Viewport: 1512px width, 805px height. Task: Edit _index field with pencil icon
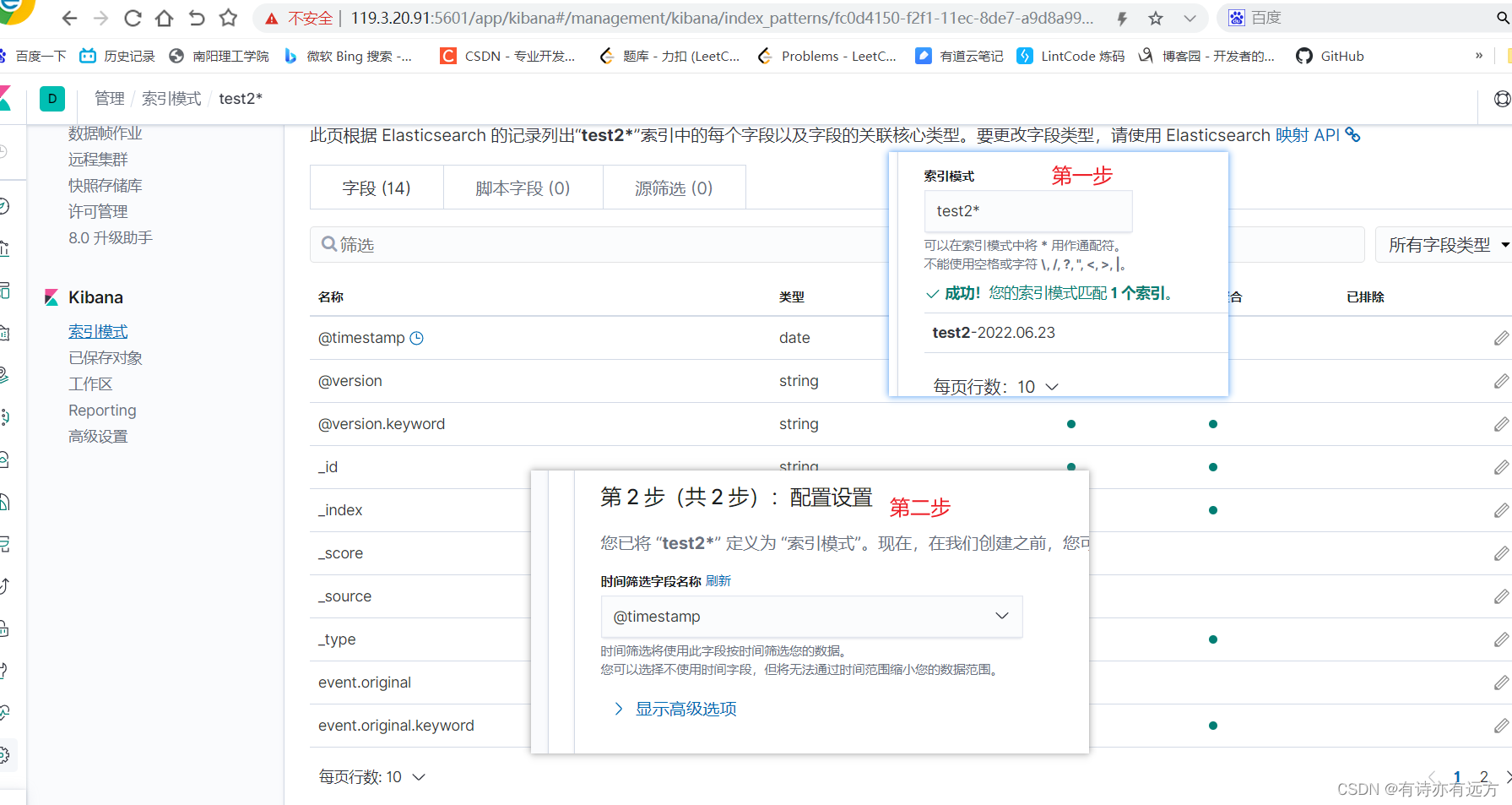coord(1501,510)
